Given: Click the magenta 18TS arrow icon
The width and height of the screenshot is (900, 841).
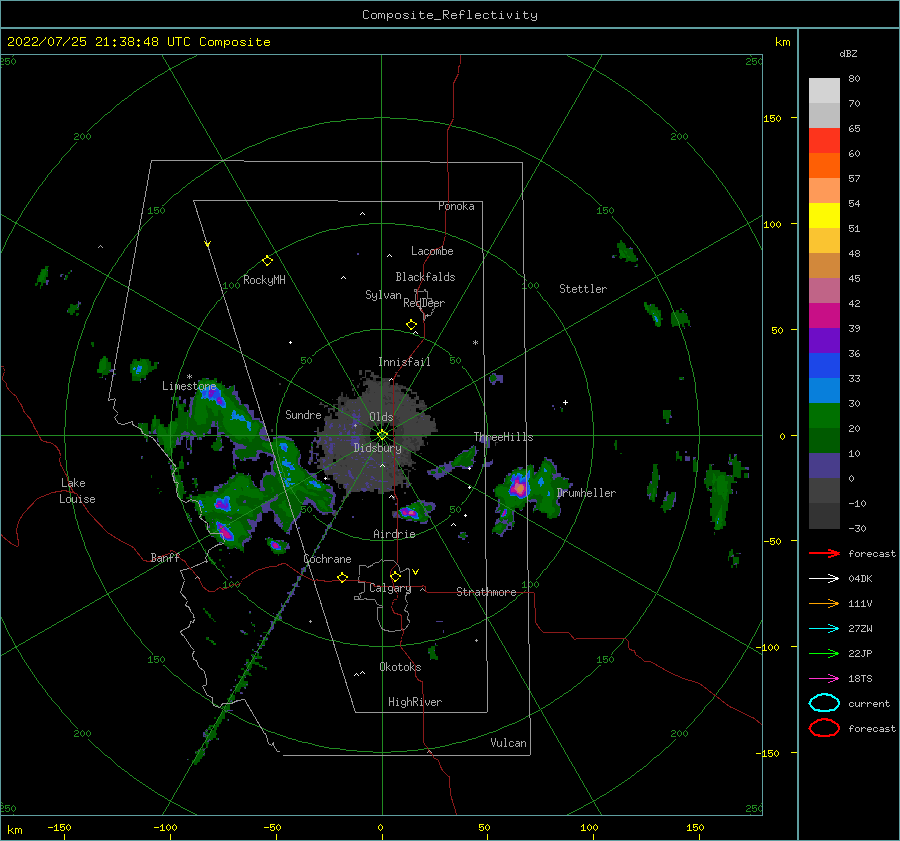Looking at the screenshot, I should pos(824,679).
